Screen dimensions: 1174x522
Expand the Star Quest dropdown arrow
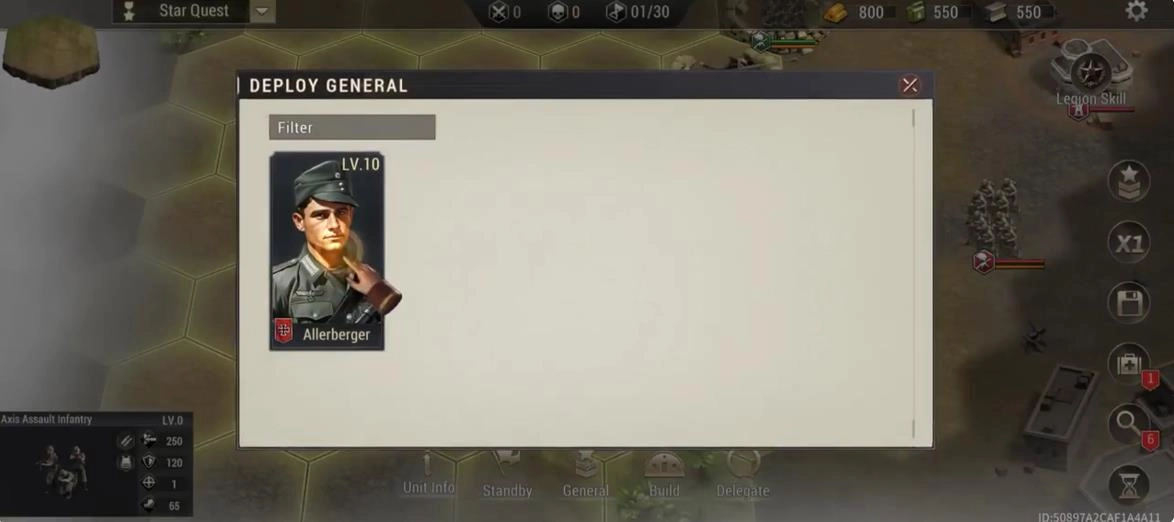(261, 11)
